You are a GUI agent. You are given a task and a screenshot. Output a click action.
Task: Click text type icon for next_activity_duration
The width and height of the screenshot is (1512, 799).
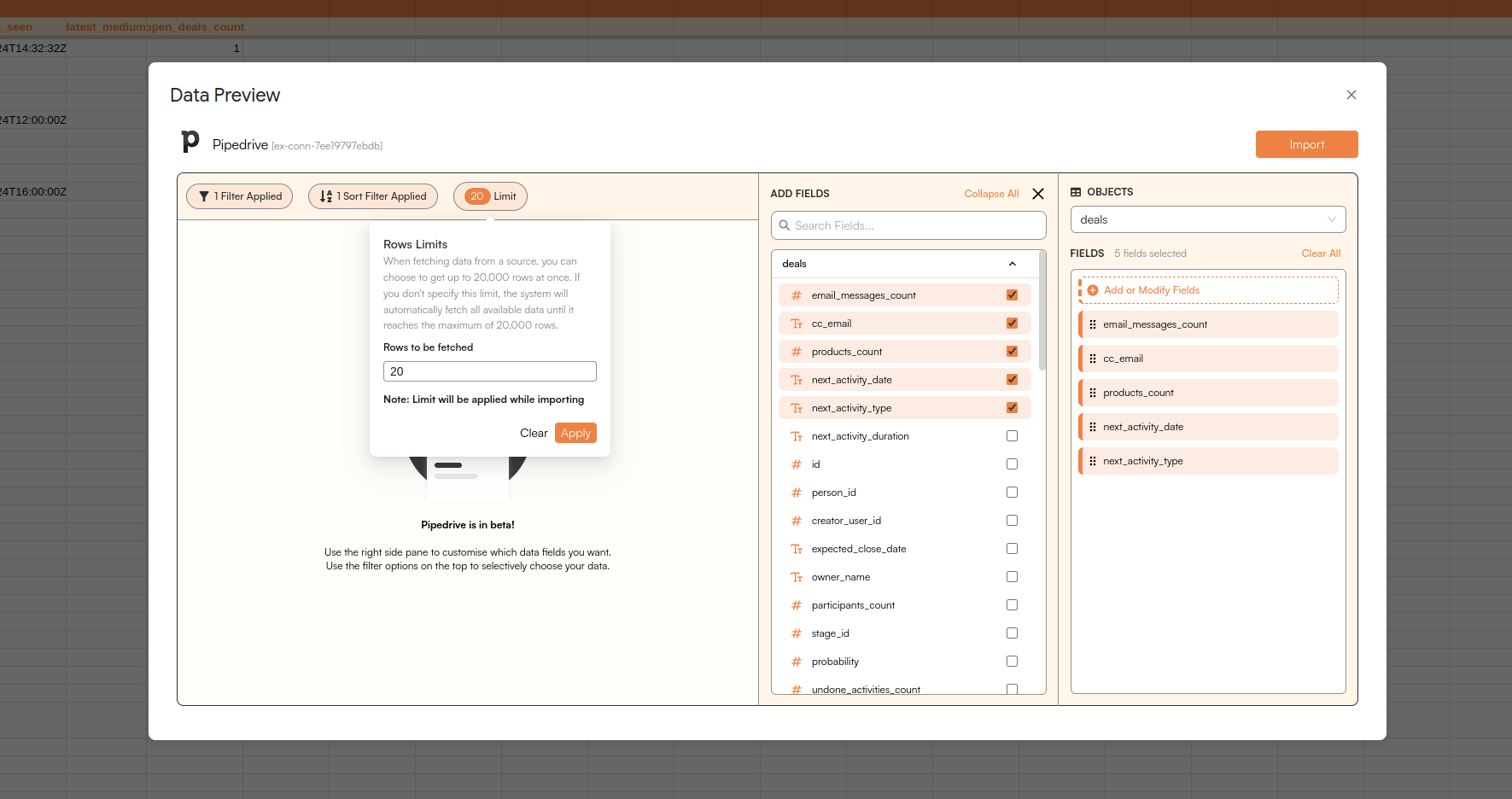[x=797, y=436]
